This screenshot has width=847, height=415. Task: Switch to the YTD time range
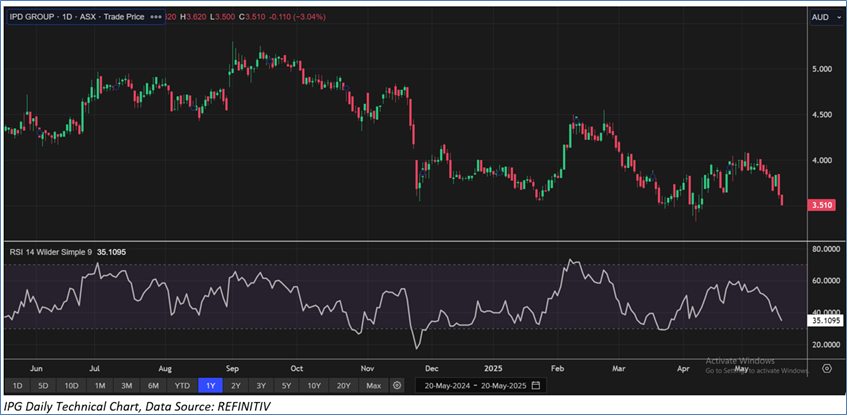click(x=182, y=385)
